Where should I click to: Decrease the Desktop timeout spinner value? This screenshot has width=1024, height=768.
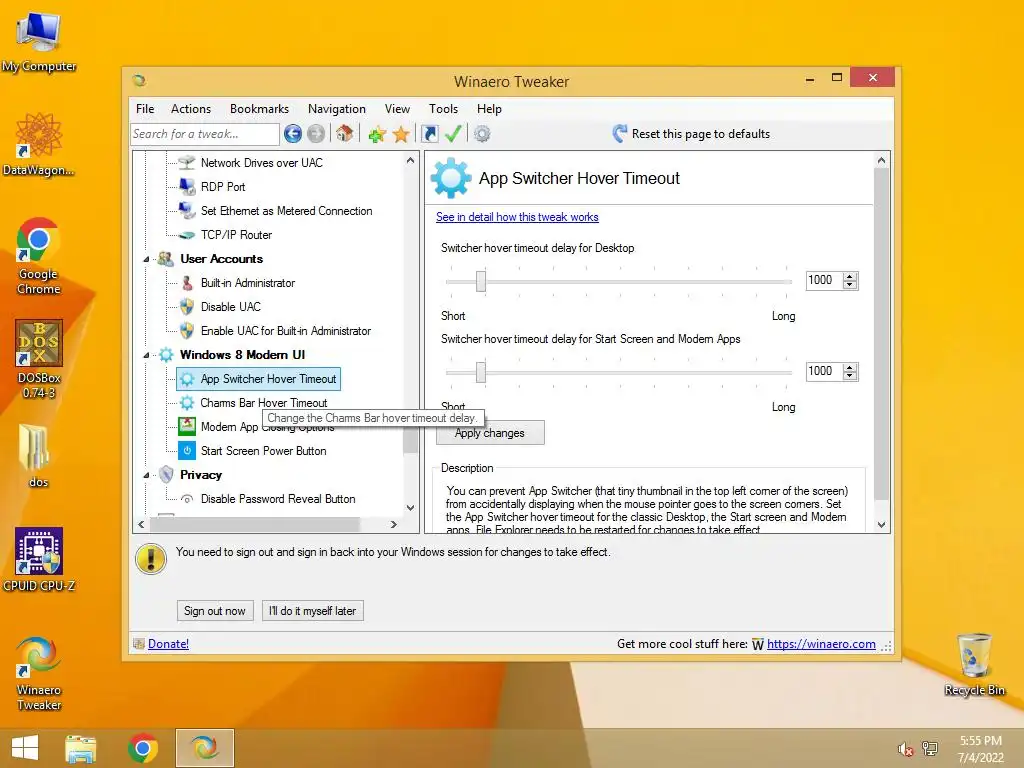click(x=850, y=285)
